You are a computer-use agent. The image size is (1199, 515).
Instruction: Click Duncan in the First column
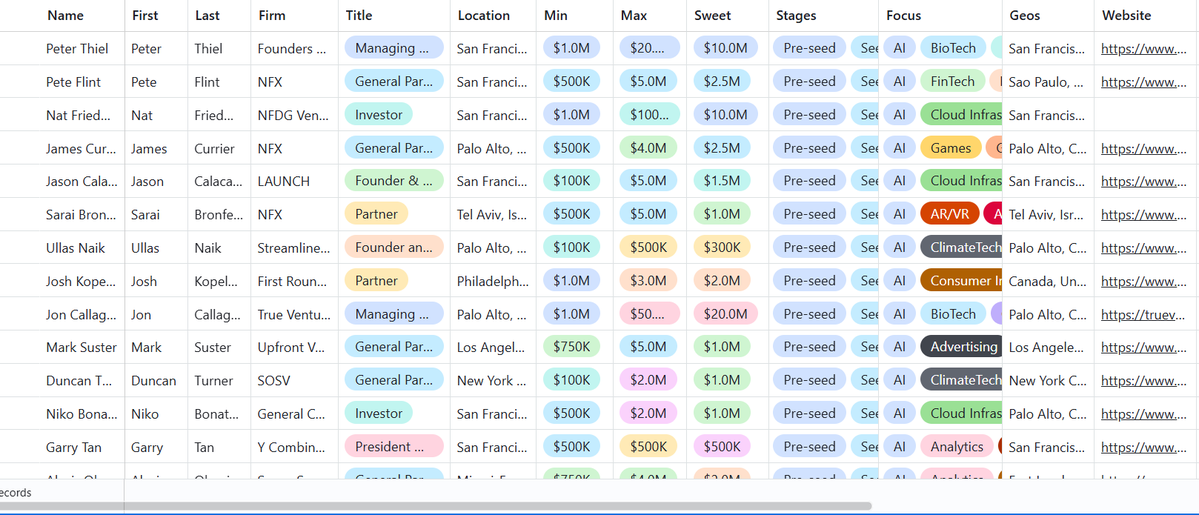tap(154, 380)
